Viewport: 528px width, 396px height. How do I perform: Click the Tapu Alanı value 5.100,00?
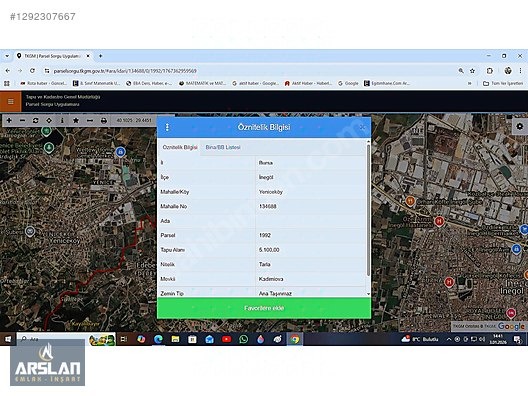pos(269,250)
